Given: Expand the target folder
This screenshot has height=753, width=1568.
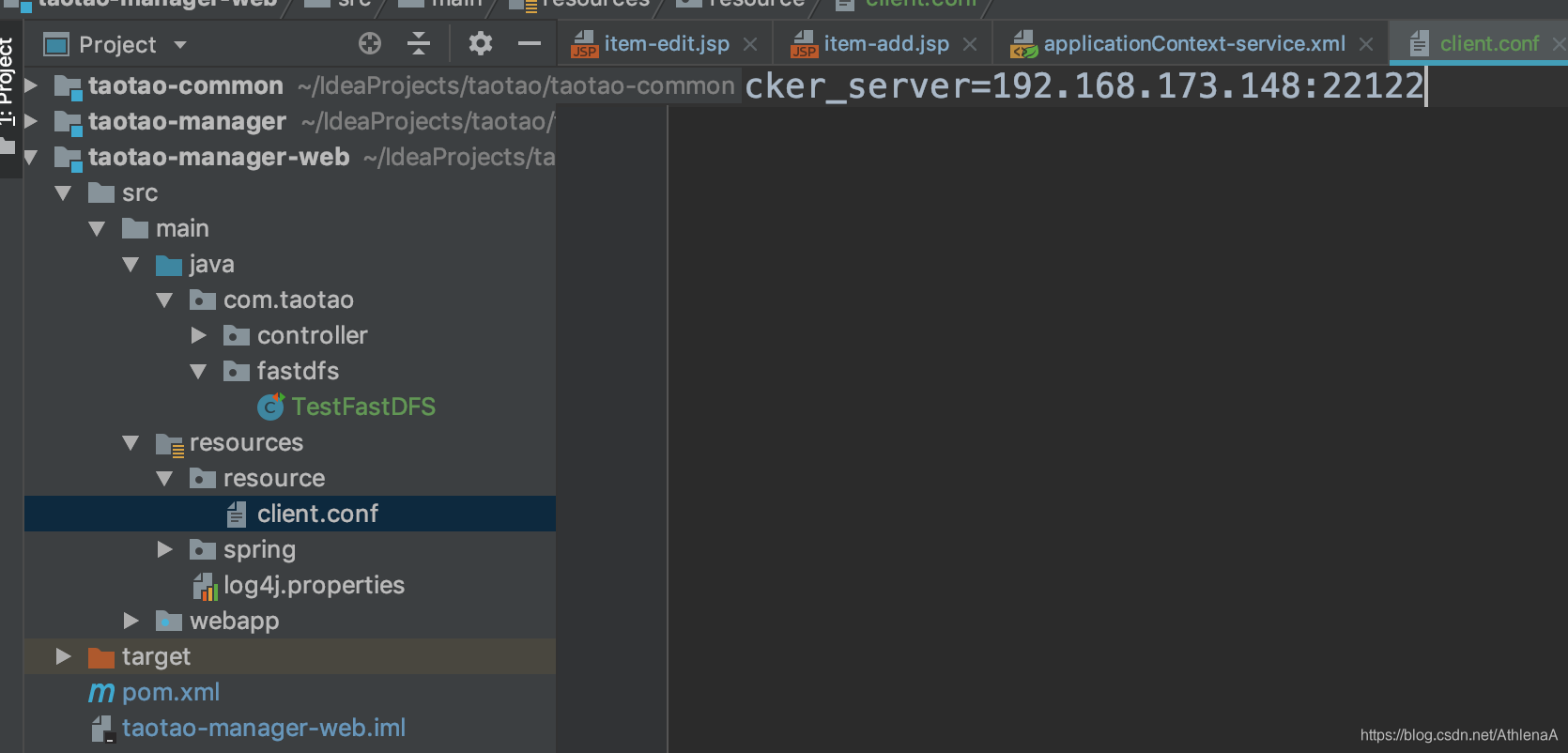Looking at the screenshot, I should click(63, 656).
